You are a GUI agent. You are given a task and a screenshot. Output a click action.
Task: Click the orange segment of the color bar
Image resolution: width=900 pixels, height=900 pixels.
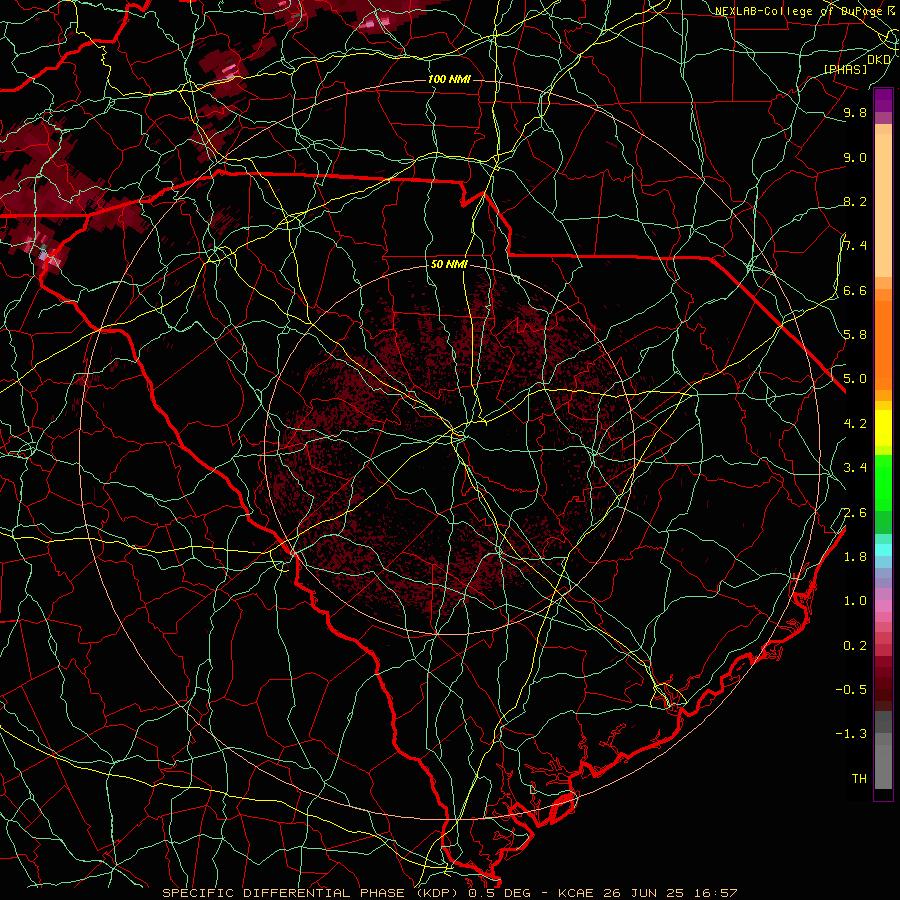[x=883, y=344]
